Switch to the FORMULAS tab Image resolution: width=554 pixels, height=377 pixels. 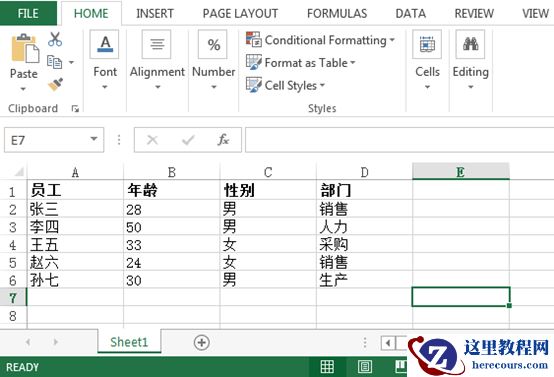[x=337, y=13]
